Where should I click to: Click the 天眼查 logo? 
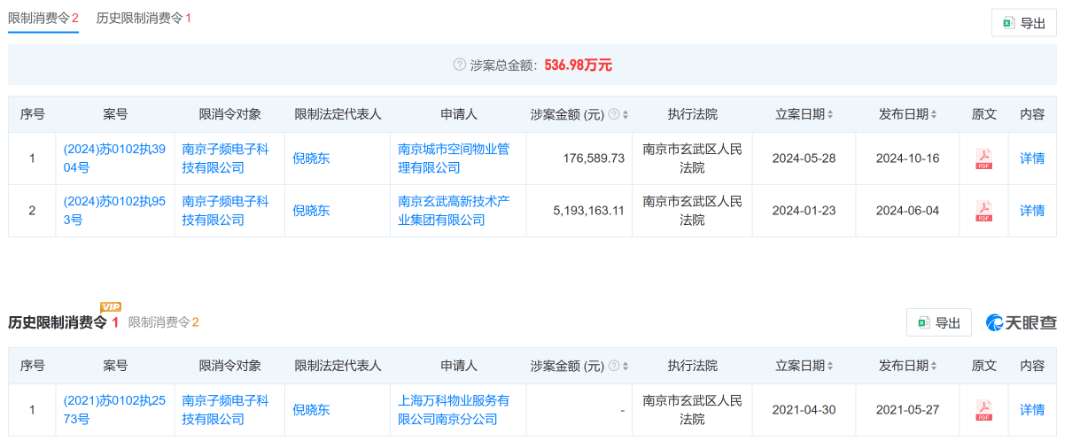[1021, 322]
